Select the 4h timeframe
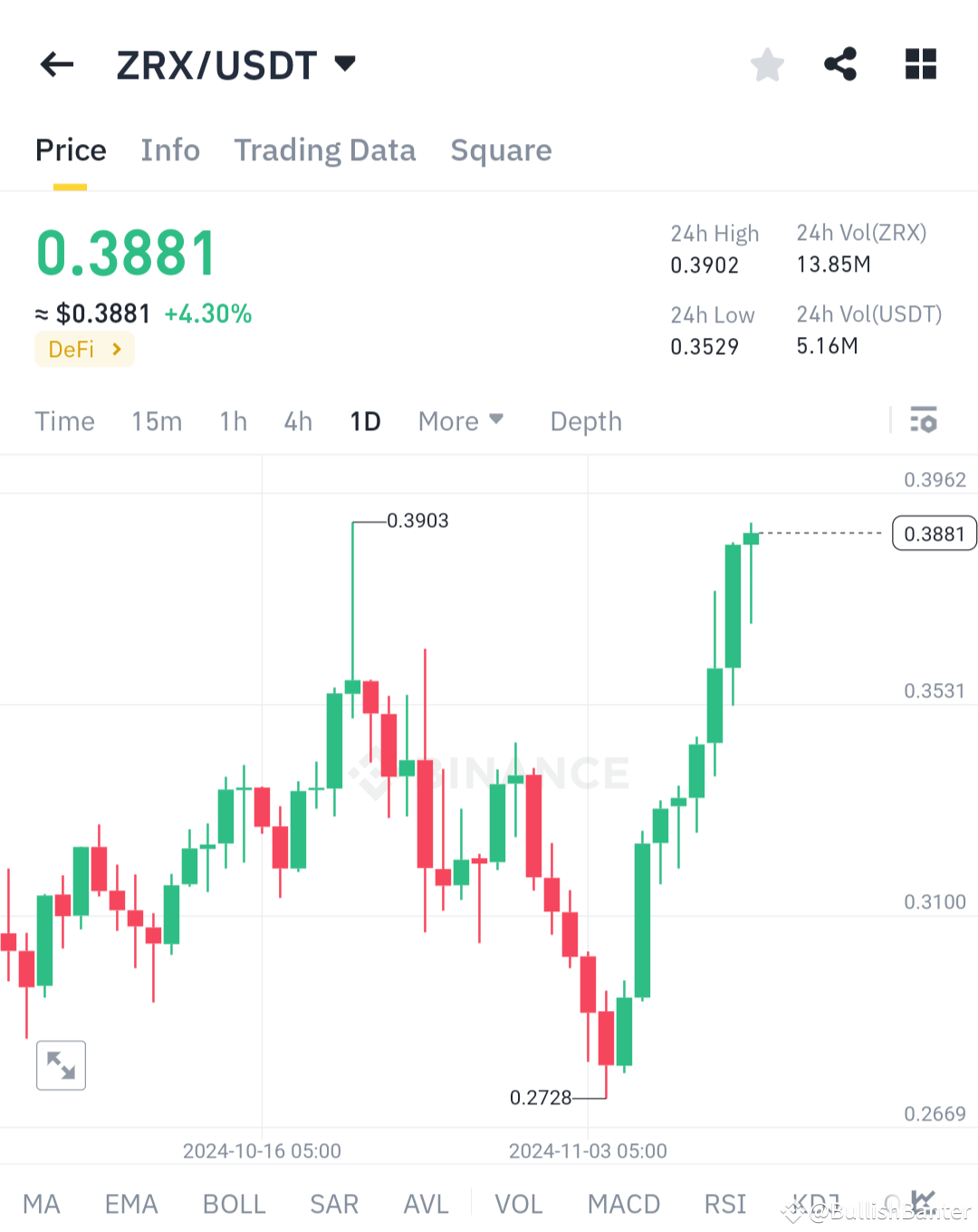This screenshot has width=978, height=1232. click(x=297, y=420)
